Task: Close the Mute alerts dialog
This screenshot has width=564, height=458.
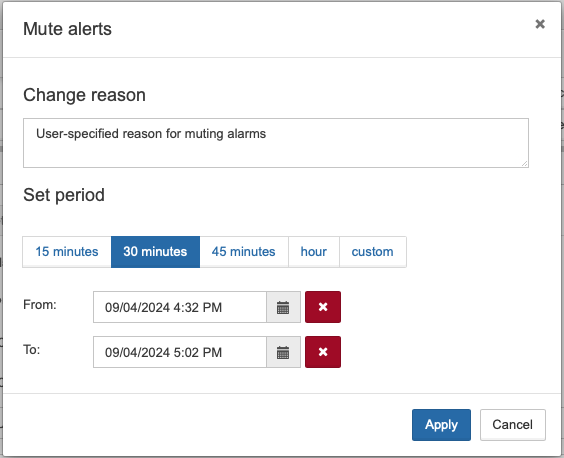Action: (x=540, y=24)
